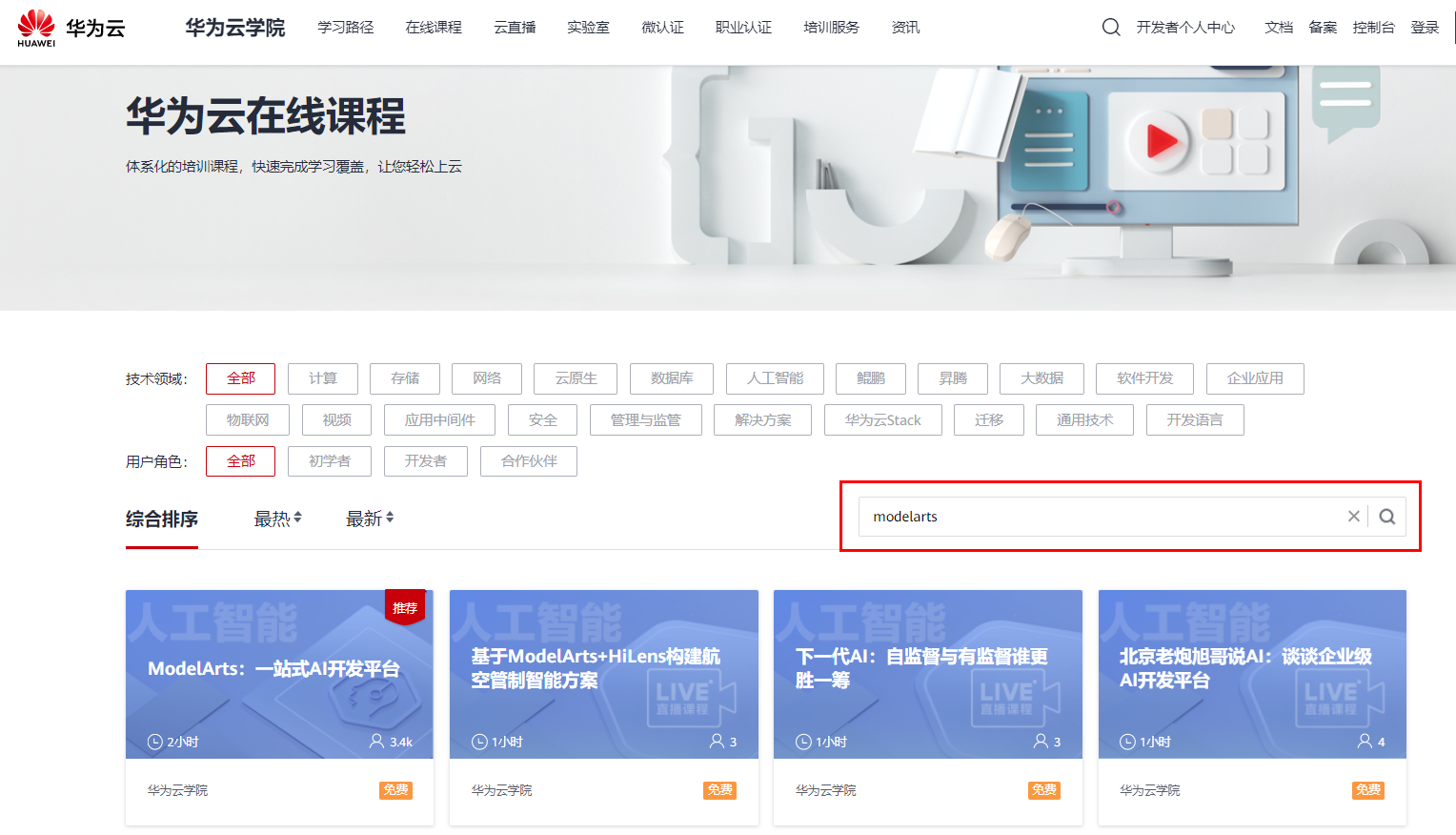Go to 开发者个人中心
The width and height of the screenshot is (1456, 835).
(x=1185, y=28)
